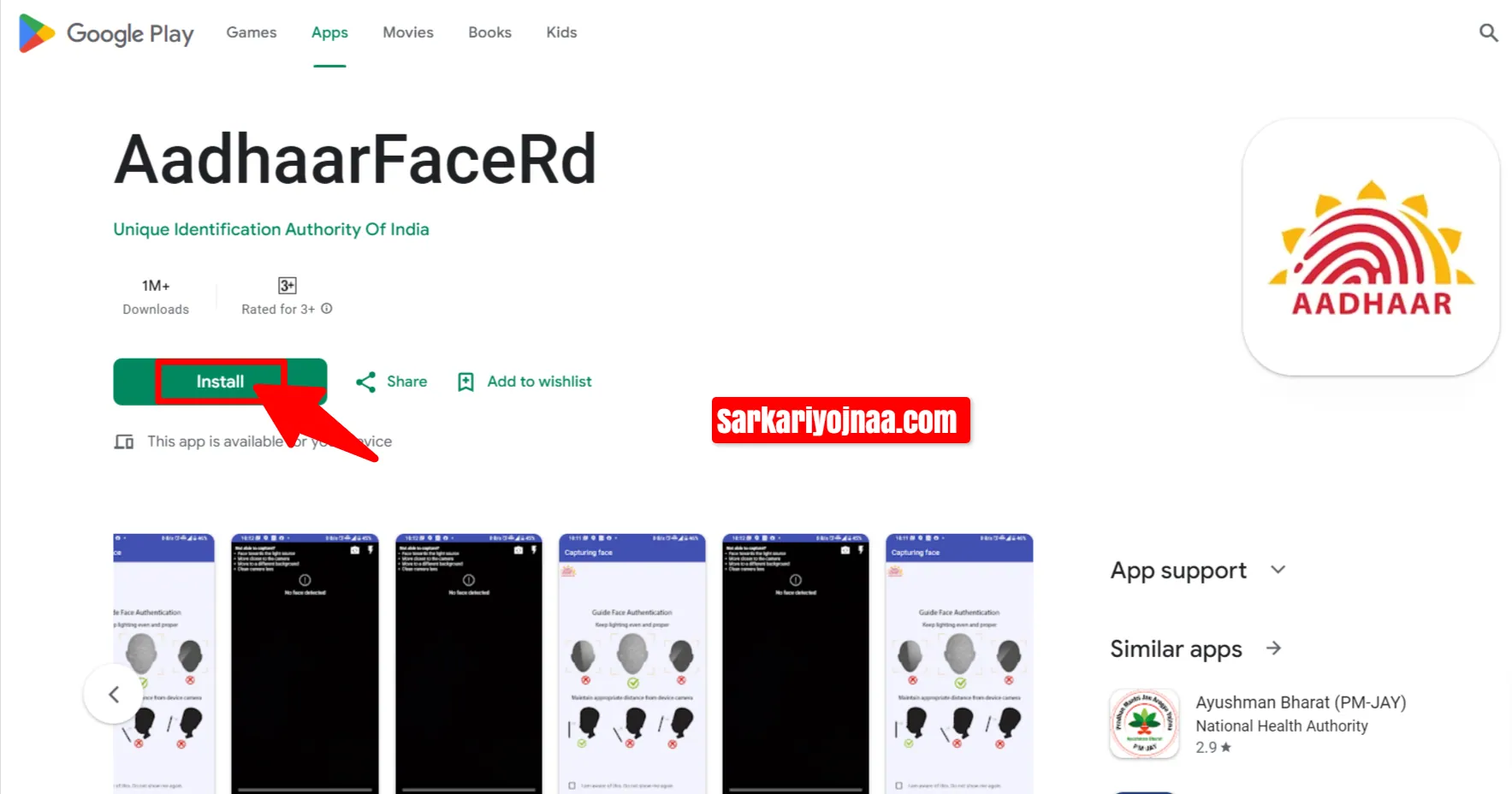Screen dimensions: 1512x794
Task: Open the Books tab
Action: (489, 33)
